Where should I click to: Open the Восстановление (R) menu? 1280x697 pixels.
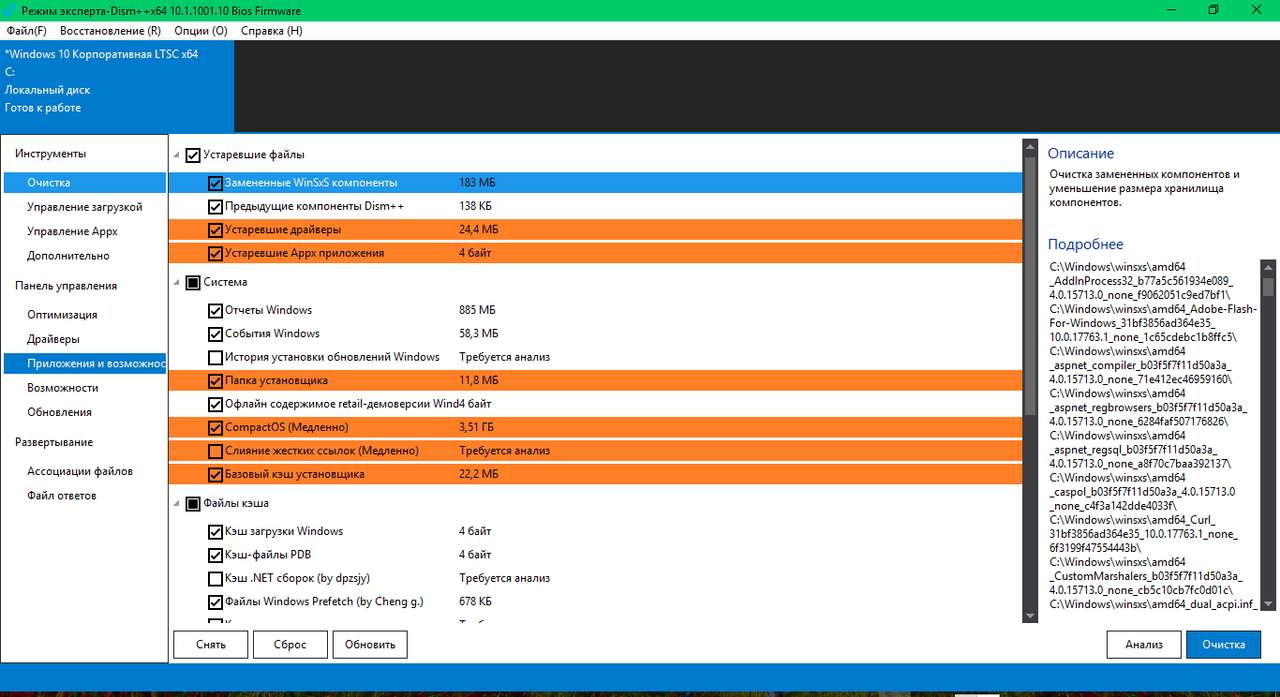click(x=110, y=31)
